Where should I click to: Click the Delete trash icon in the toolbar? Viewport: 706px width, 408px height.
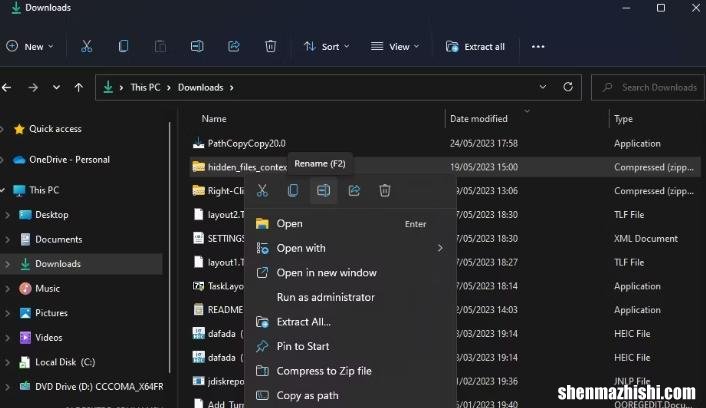click(x=271, y=46)
